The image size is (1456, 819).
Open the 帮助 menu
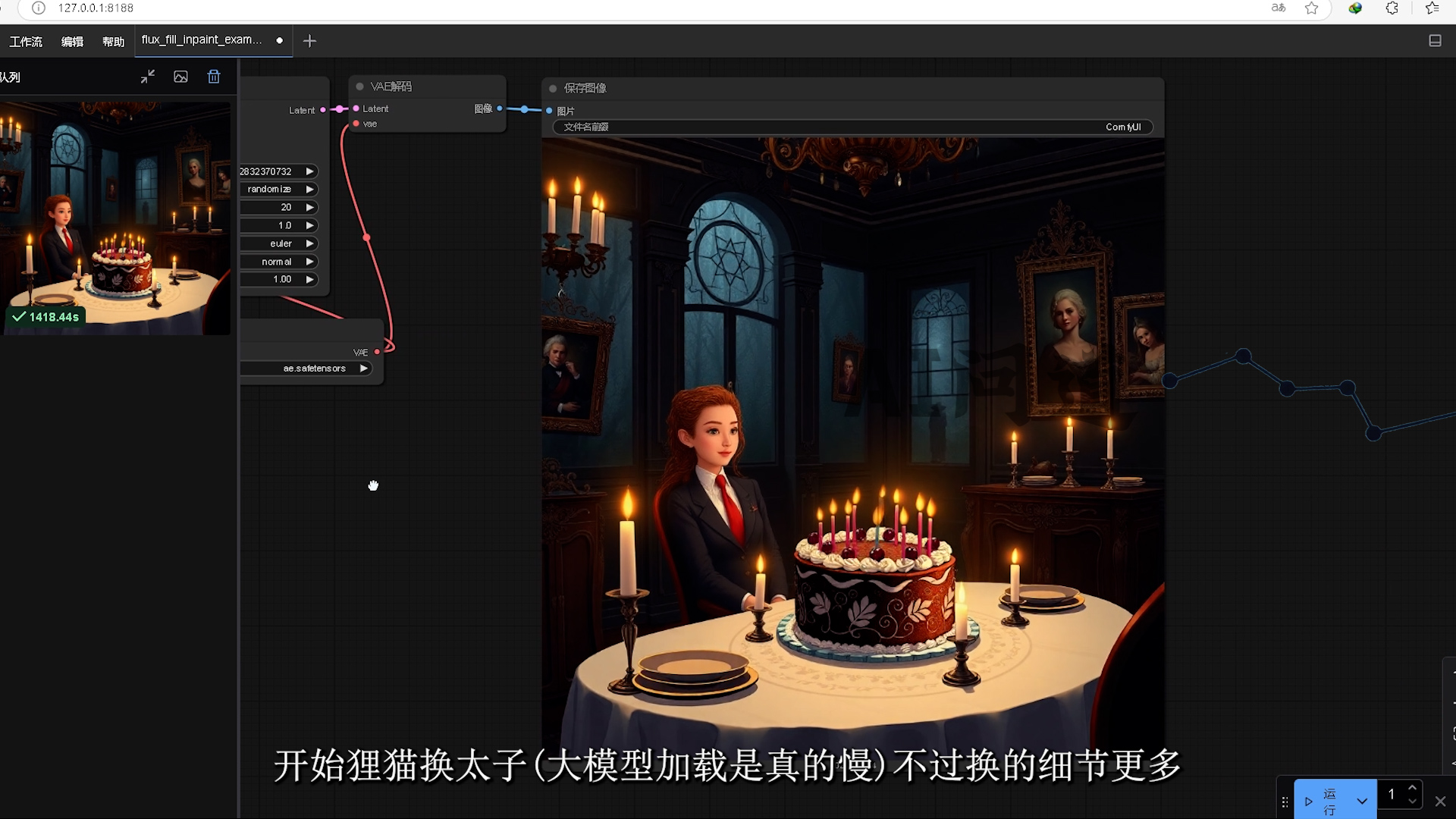[113, 42]
